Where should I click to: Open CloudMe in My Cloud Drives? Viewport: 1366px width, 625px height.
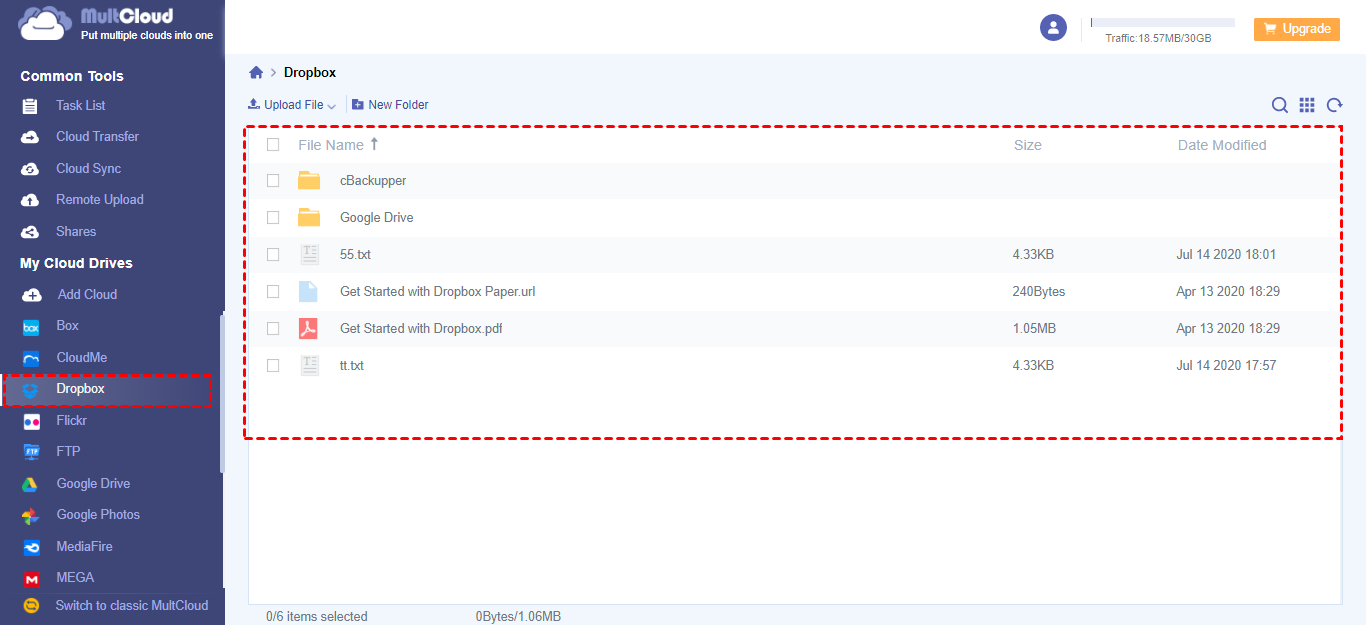click(81, 358)
